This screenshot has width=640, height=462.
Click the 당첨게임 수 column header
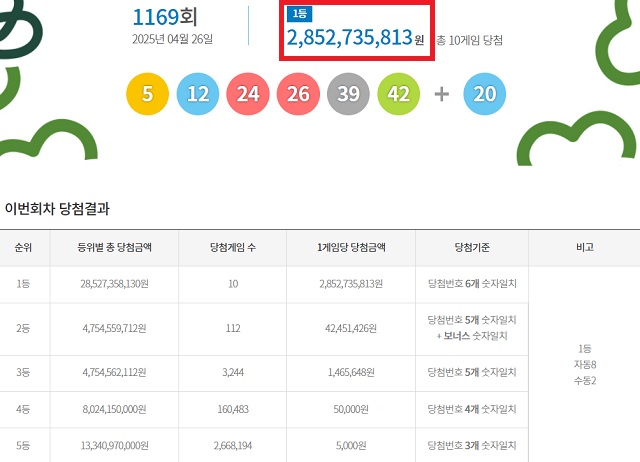click(232, 247)
